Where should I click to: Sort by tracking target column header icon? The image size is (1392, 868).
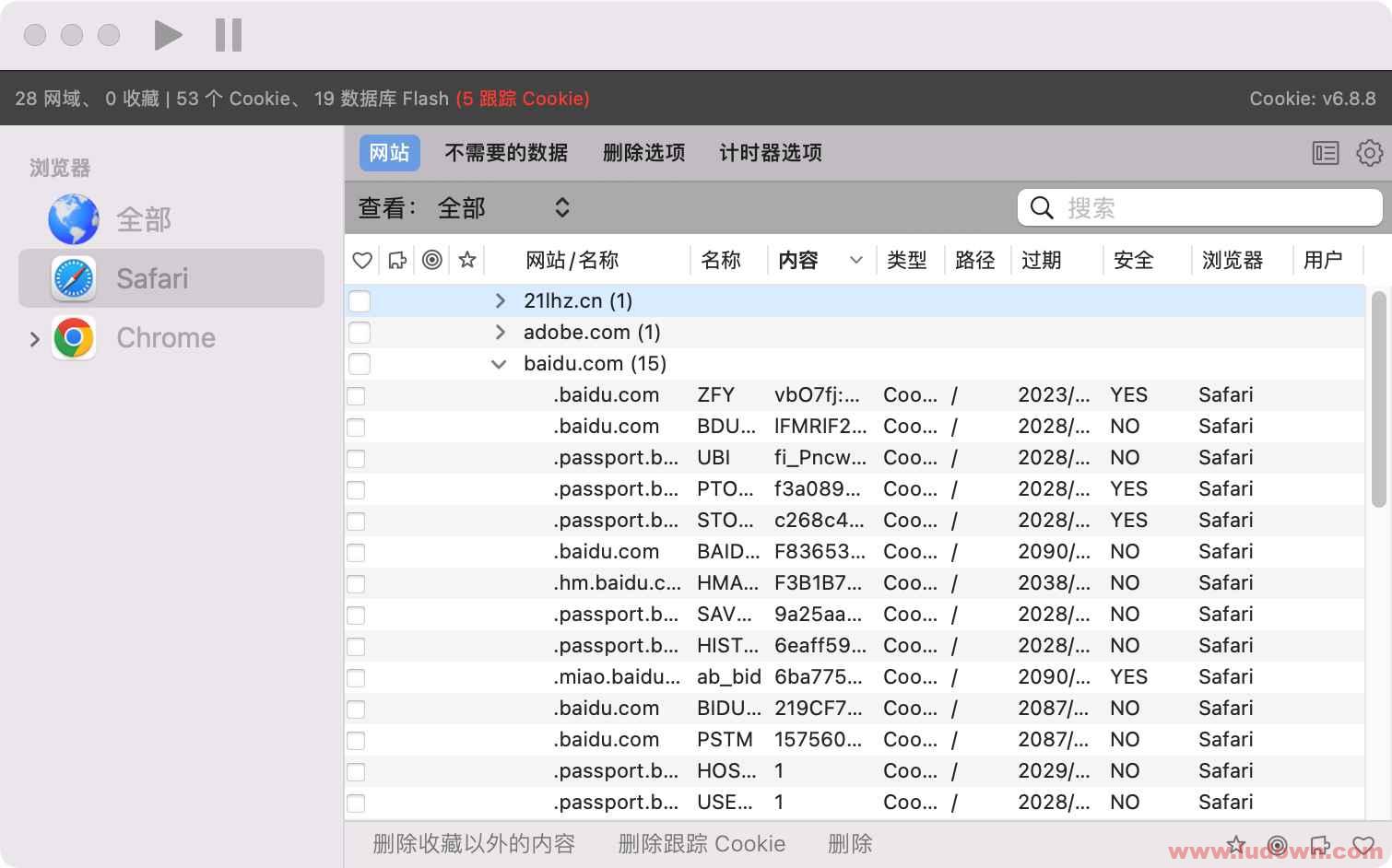[431, 260]
